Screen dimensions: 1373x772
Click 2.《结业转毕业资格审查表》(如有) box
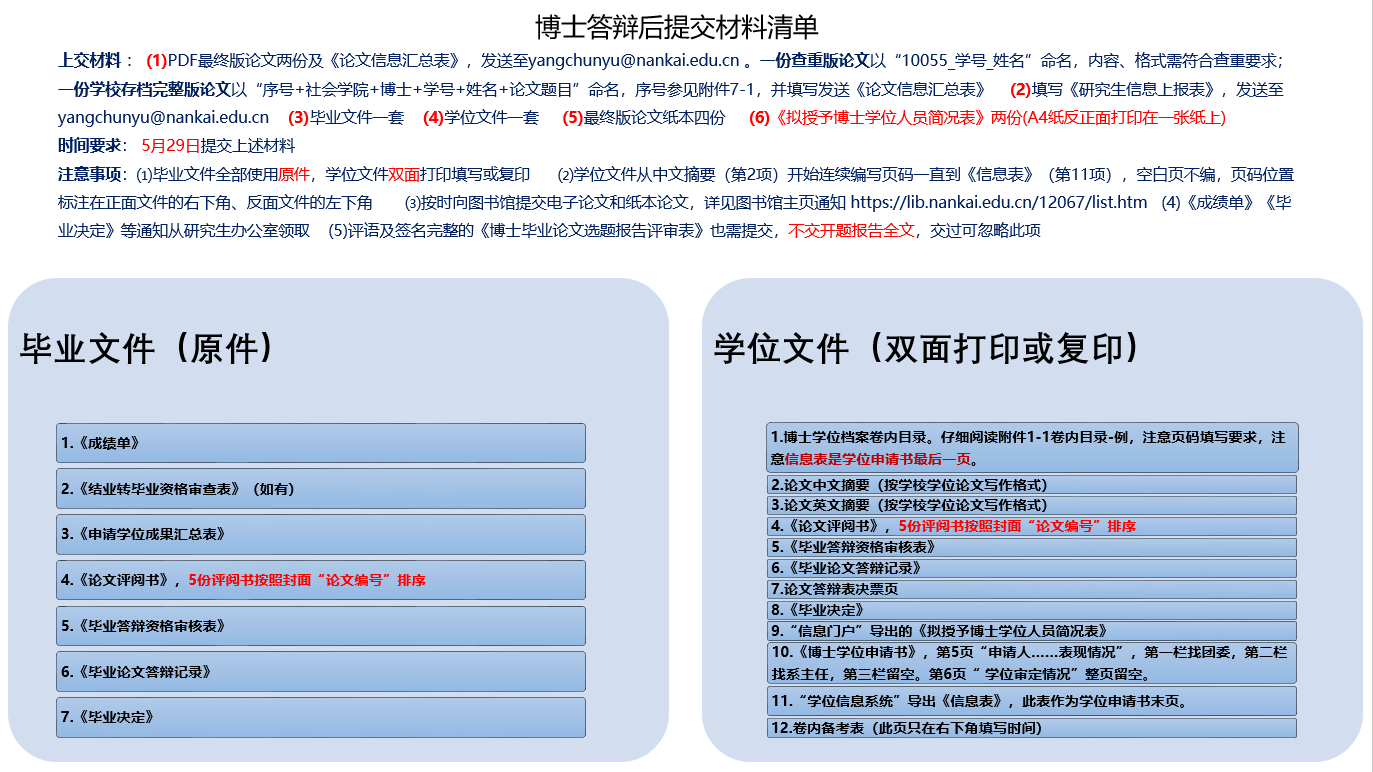320,489
